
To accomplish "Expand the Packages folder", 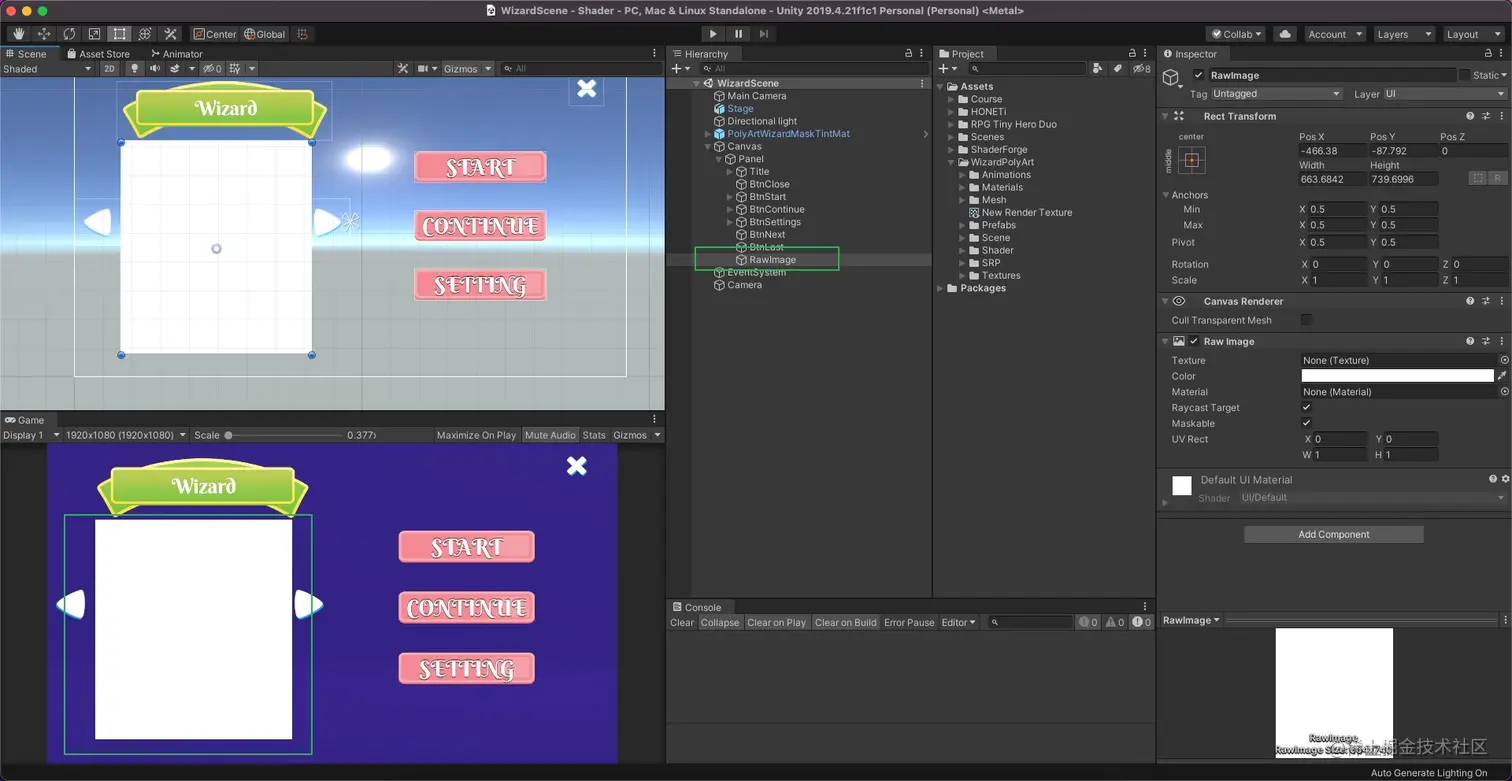I will point(941,288).
